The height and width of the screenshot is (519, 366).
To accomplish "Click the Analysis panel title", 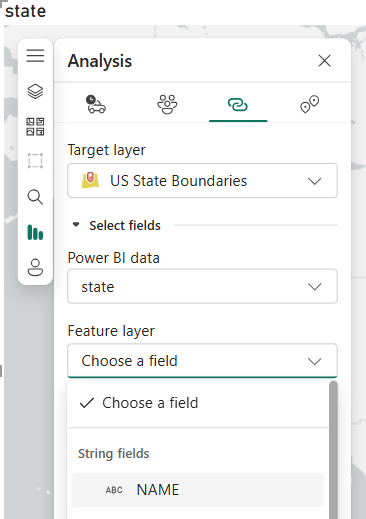I will pyautogui.click(x=100, y=61).
